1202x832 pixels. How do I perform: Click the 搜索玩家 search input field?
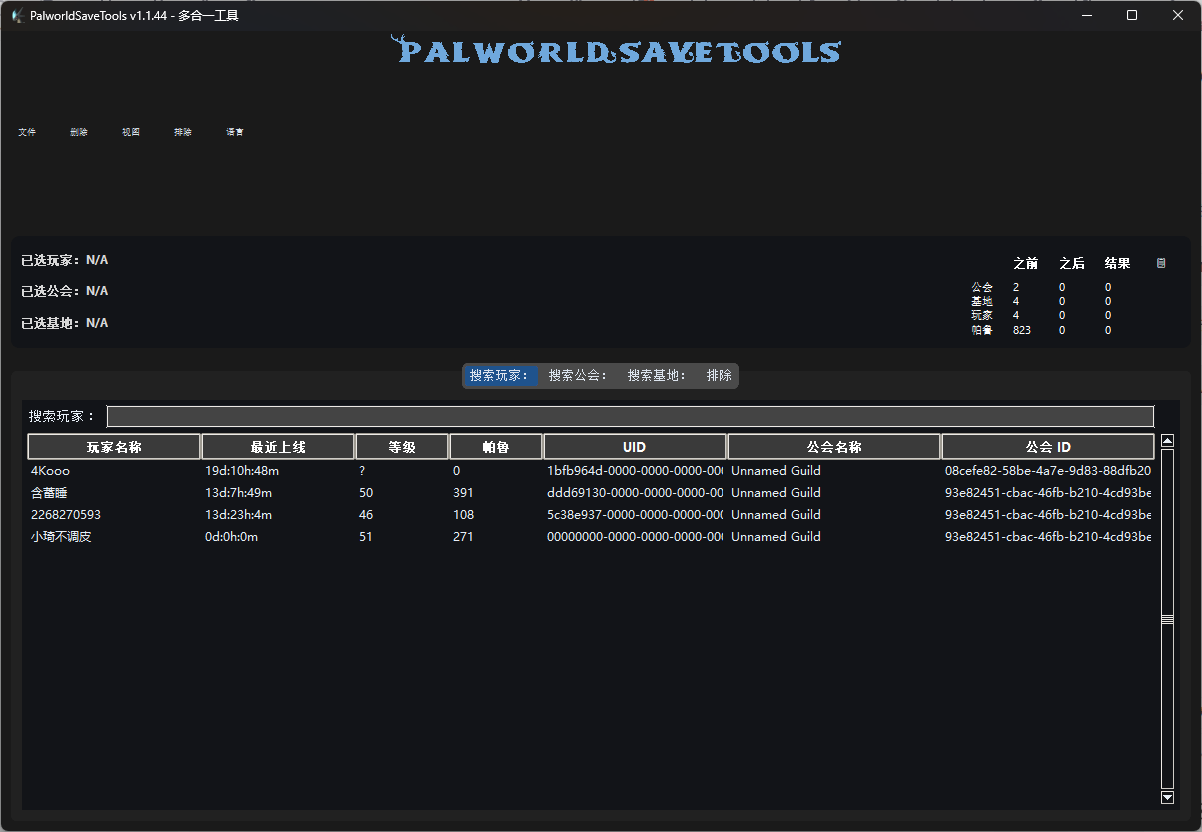pyautogui.click(x=630, y=417)
